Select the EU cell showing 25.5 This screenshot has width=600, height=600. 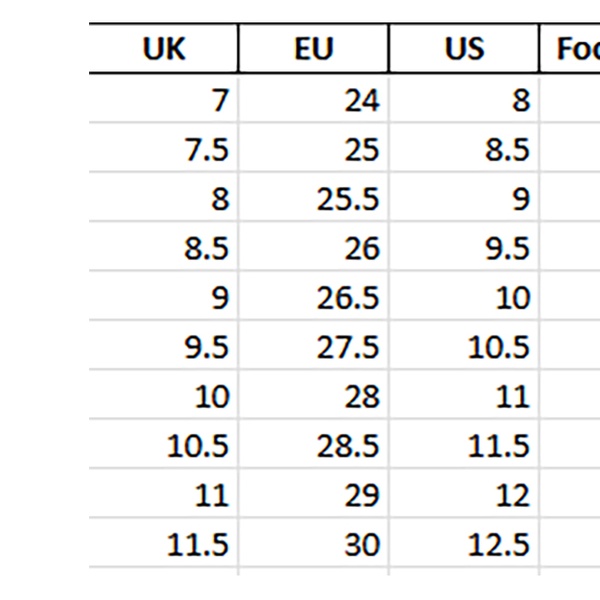coord(314,199)
